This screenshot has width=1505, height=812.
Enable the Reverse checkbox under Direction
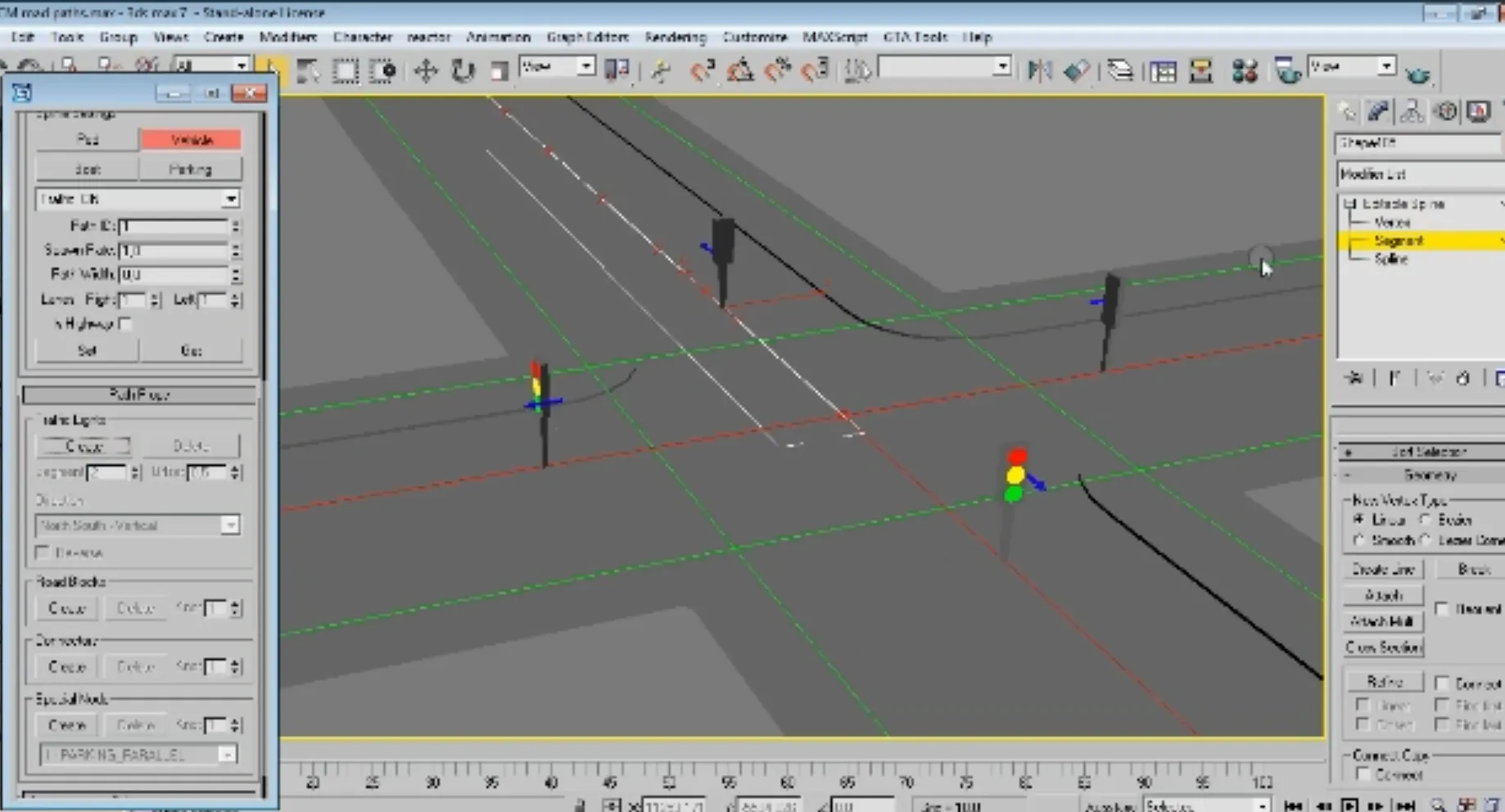point(43,553)
